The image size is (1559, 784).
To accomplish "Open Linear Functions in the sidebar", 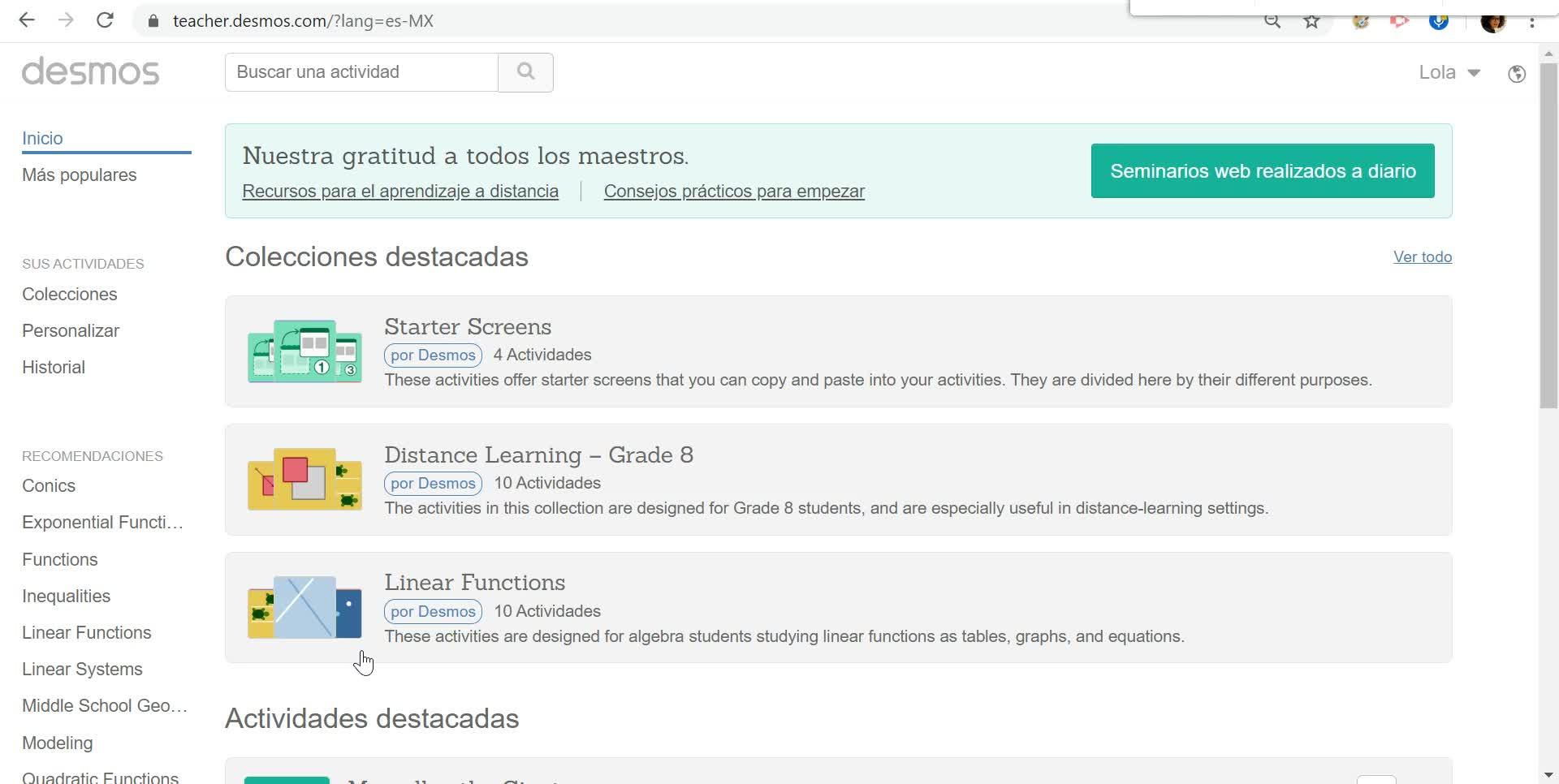I will pyautogui.click(x=87, y=633).
